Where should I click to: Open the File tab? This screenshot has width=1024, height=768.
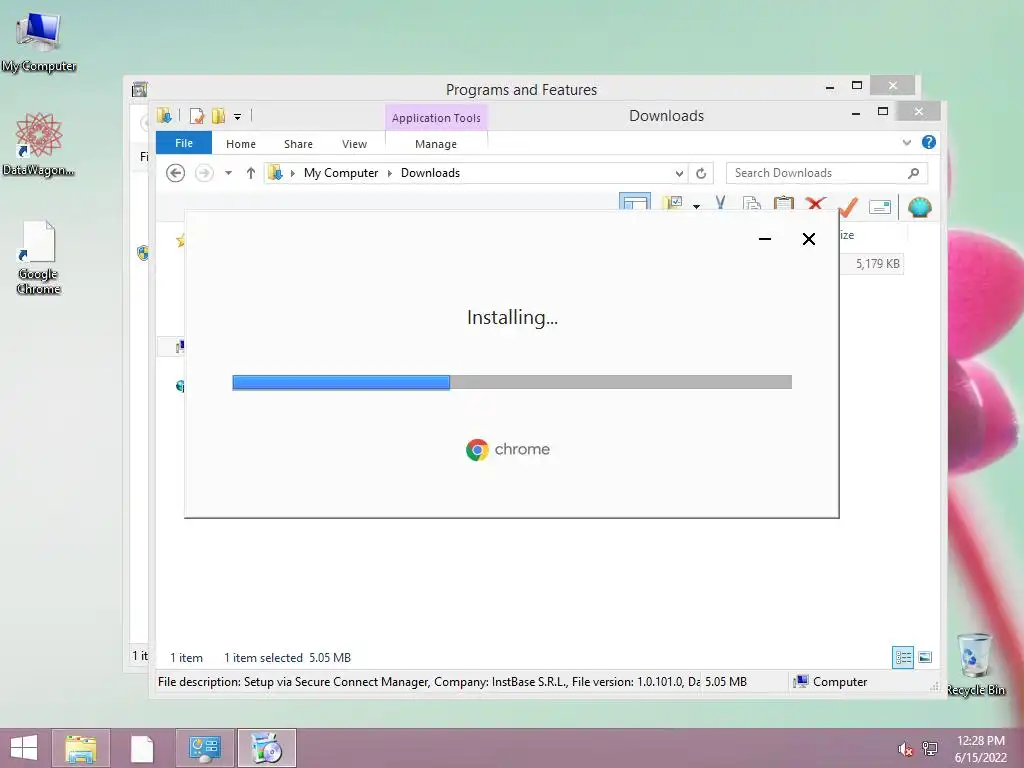[184, 143]
